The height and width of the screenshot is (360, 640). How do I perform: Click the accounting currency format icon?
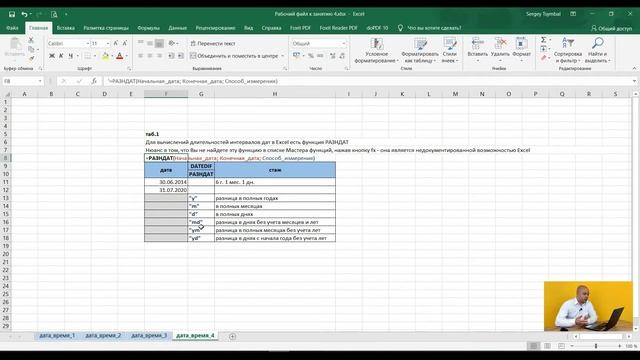point(297,56)
